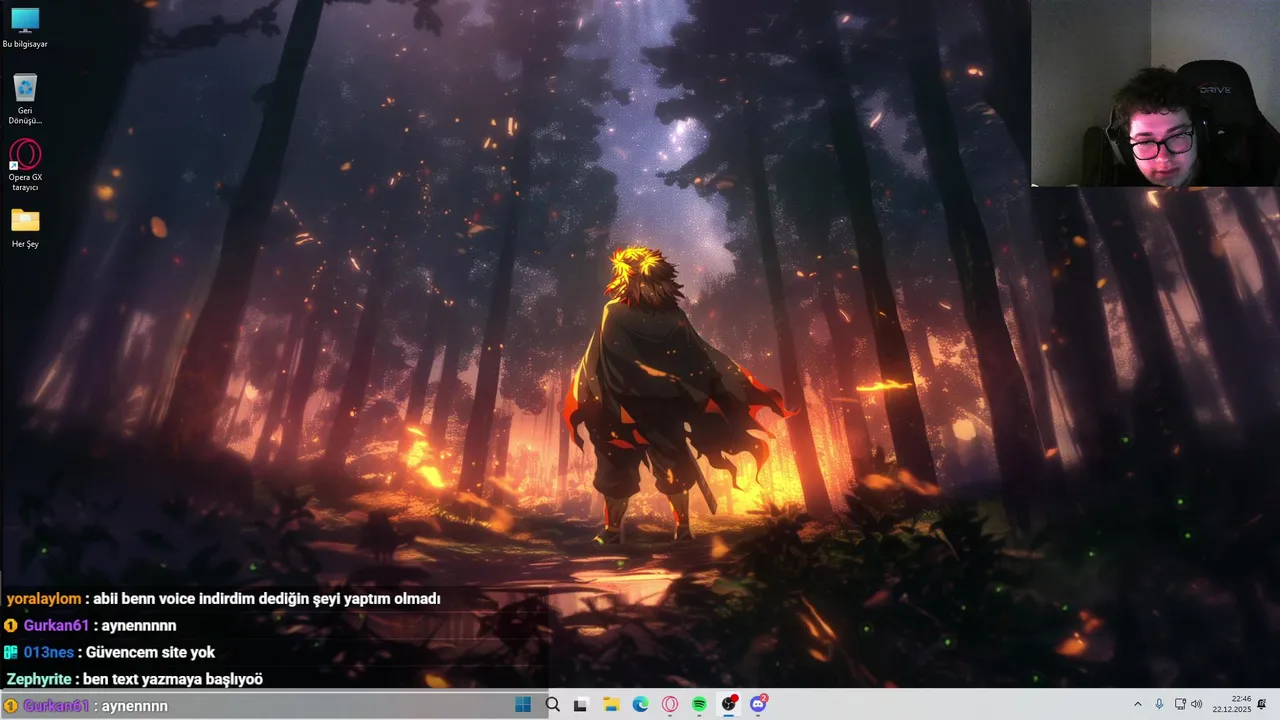This screenshot has height=720, width=1280.
Task: Open the volume speaker tray icon
Action: pyautogui.click(x=1197, y=704)
